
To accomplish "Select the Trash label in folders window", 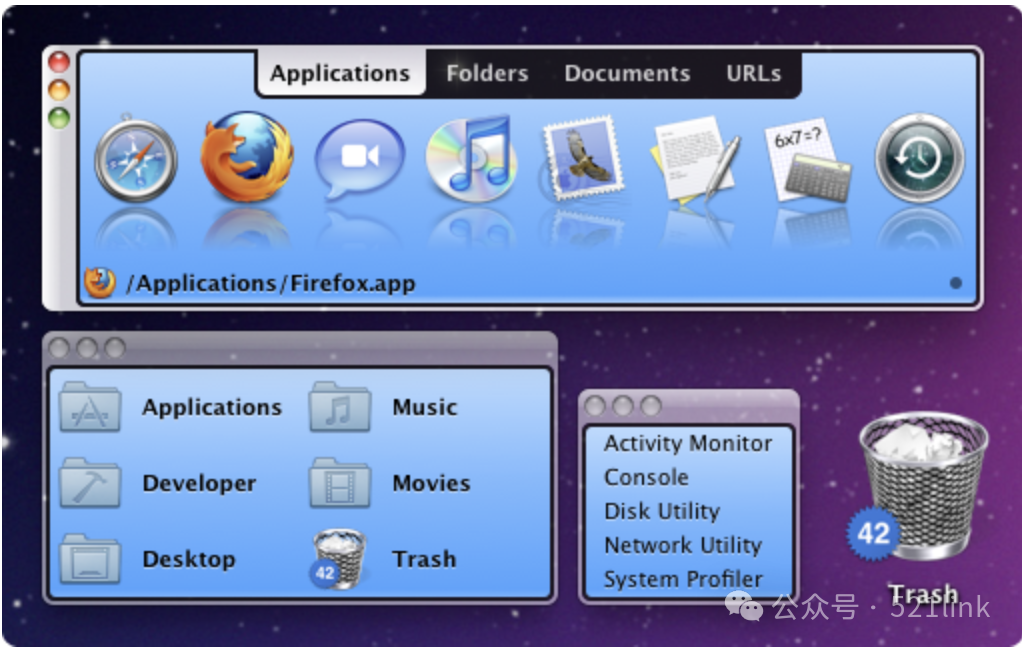I will [x=424, y=559].
